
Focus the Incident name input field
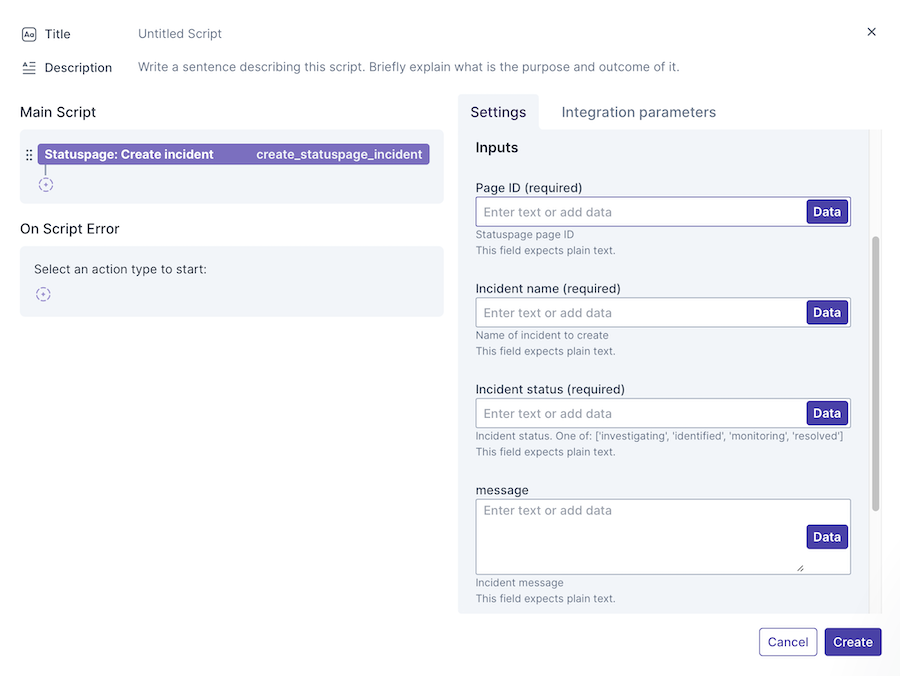click(641, 313)
